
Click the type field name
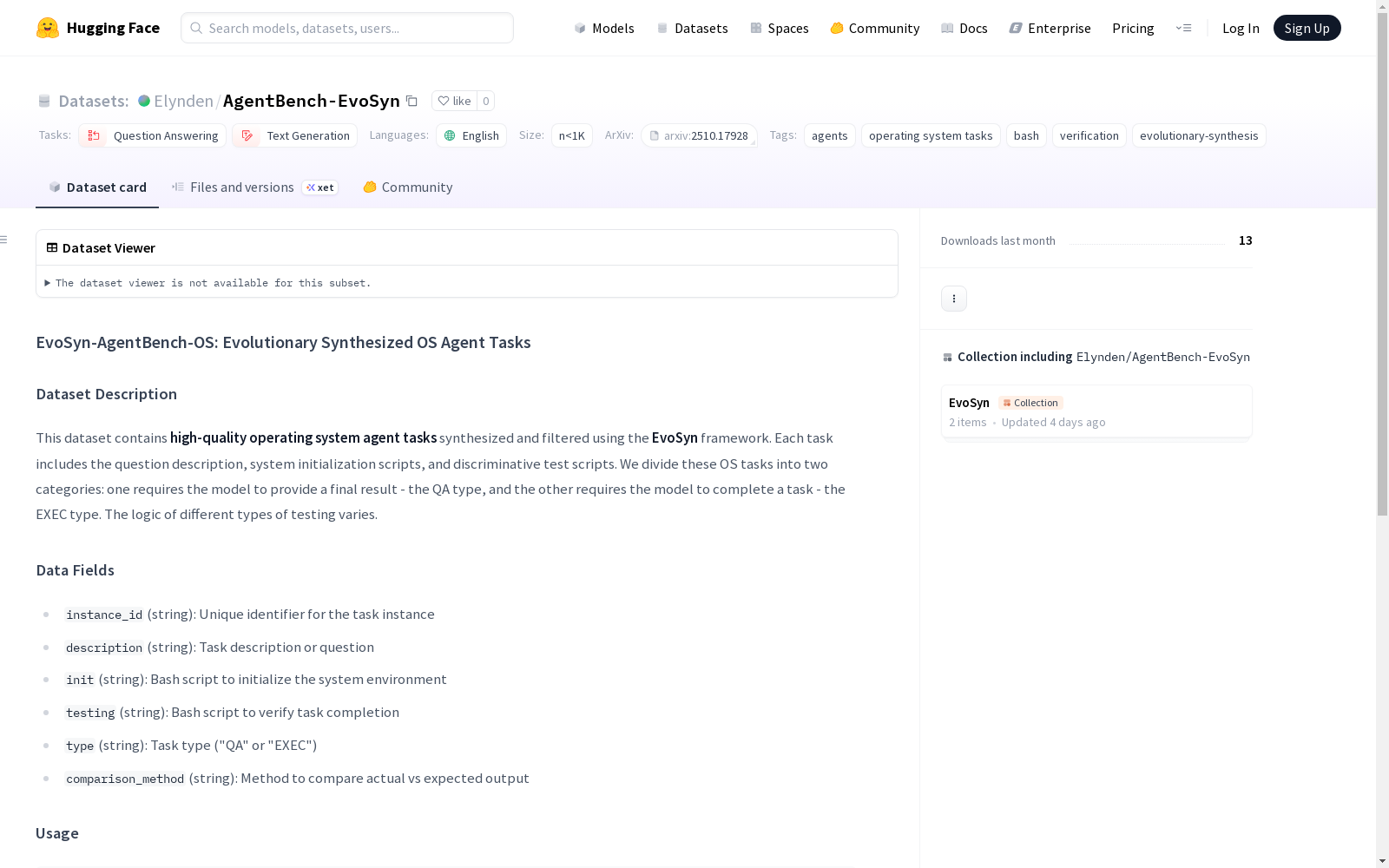pyautogui.click(x=80, y=746)
